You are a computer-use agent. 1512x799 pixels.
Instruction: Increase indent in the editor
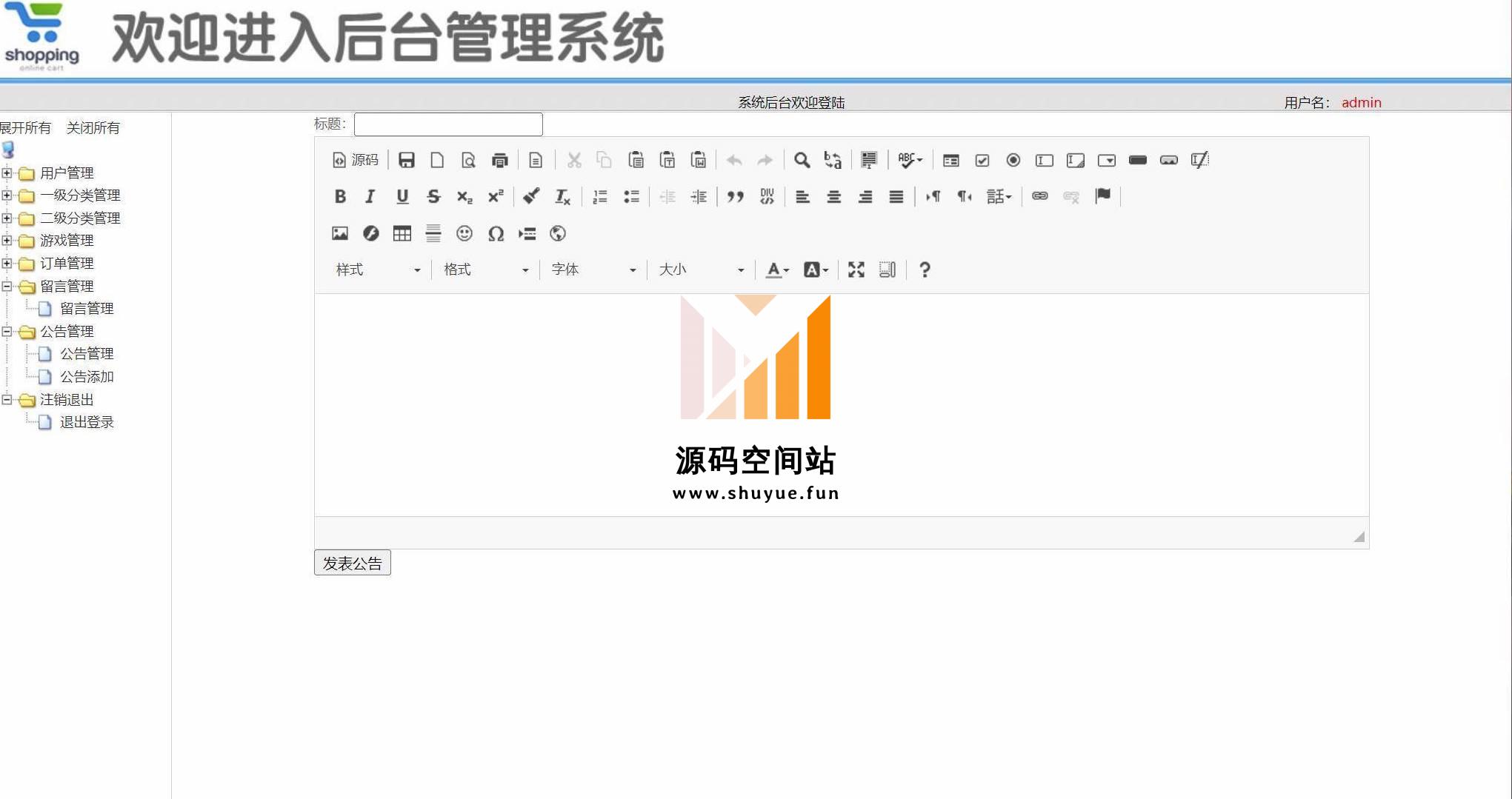tap(699, 196)
